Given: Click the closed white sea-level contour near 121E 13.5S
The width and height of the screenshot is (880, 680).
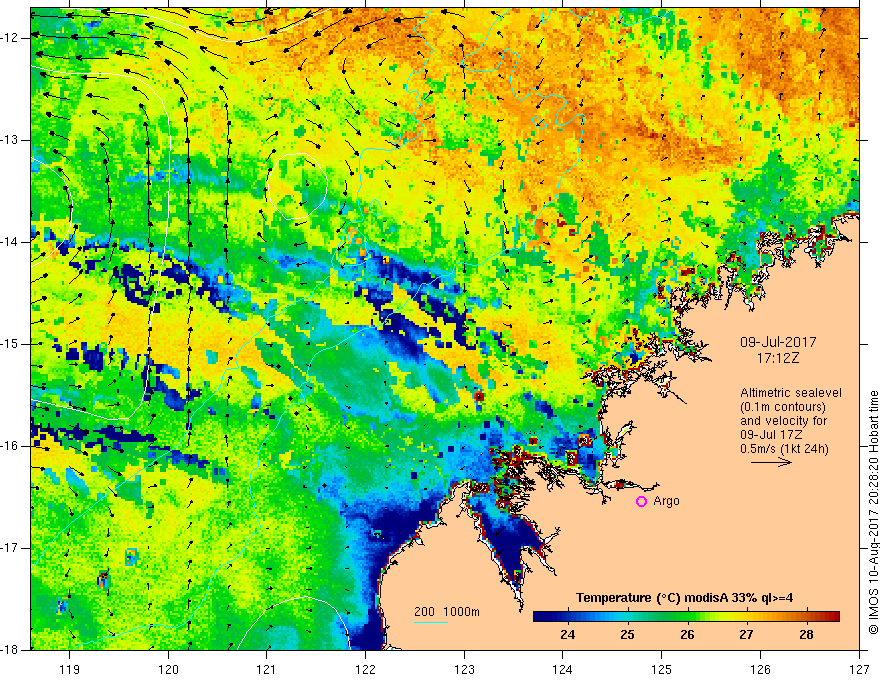Looking at the screenshot, I should (x=297, y=186).
